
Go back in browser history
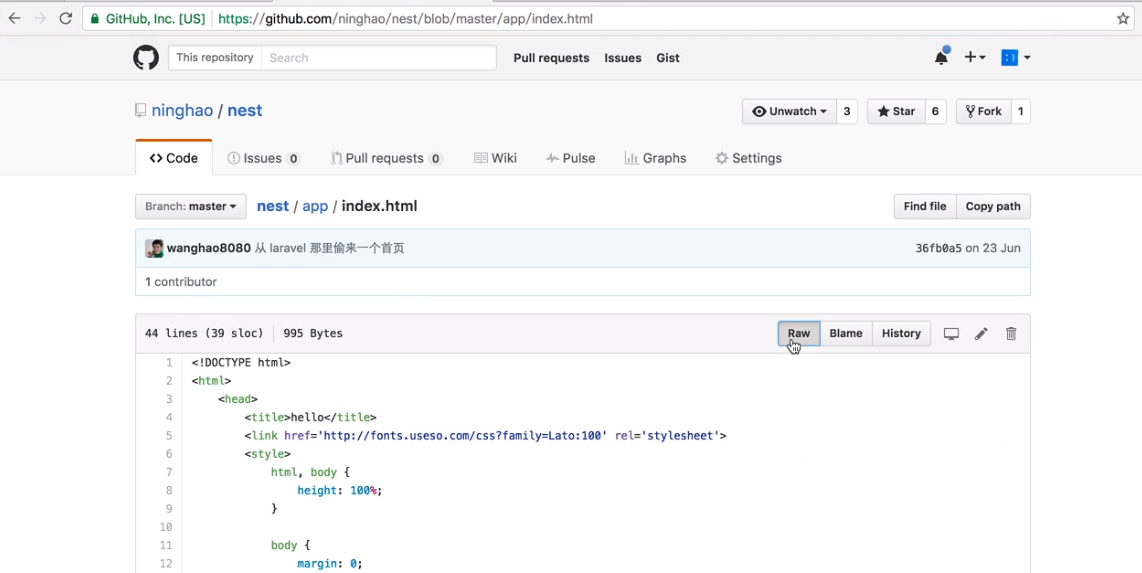point(15,19)
